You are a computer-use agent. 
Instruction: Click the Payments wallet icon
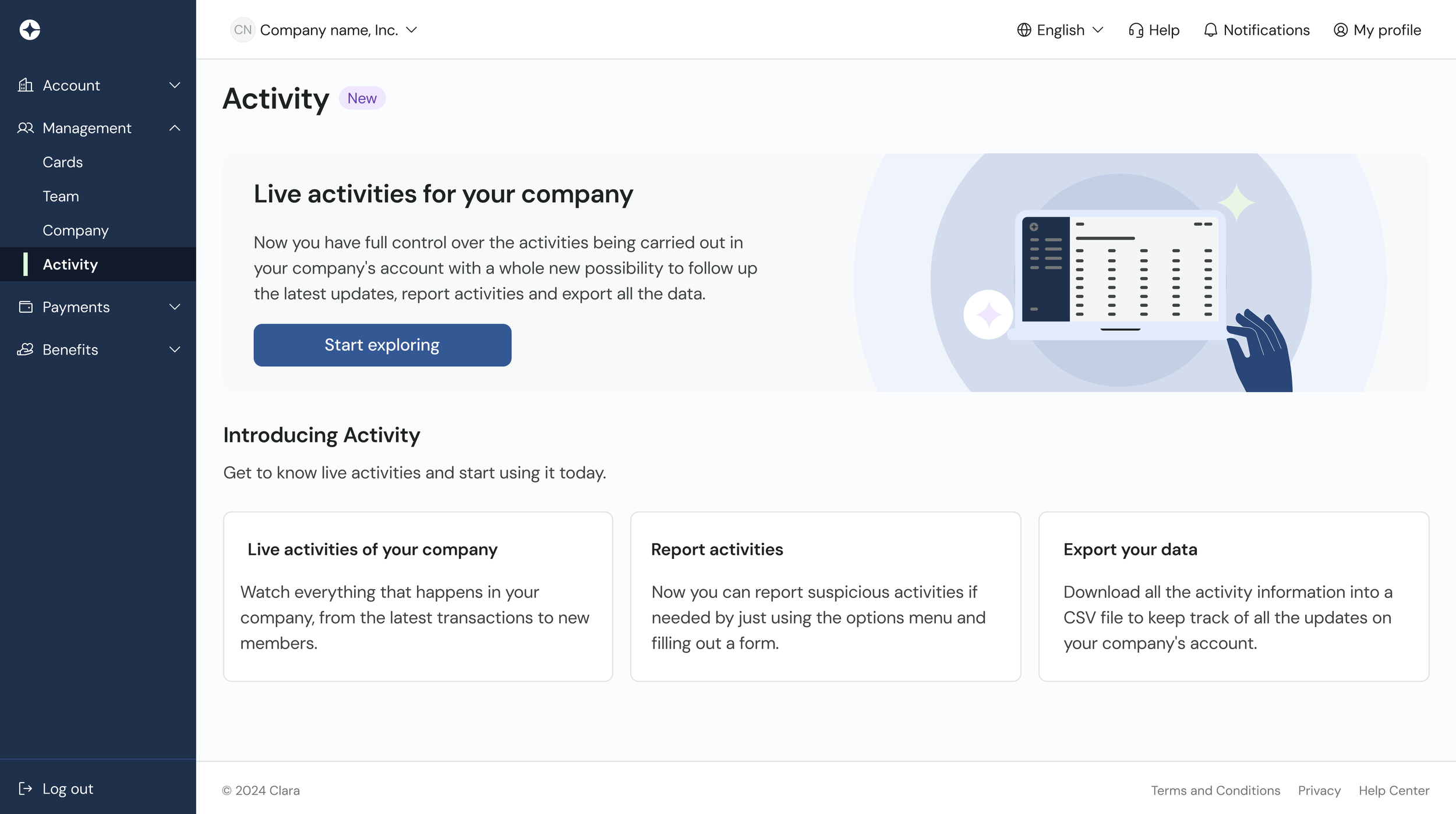click(x=25, y=307)
